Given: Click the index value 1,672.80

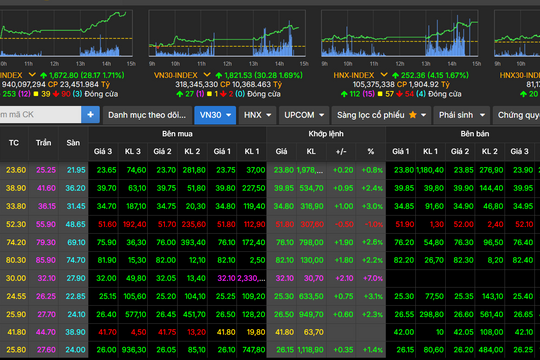Looking at the screenshot, I should click(64, 75).
